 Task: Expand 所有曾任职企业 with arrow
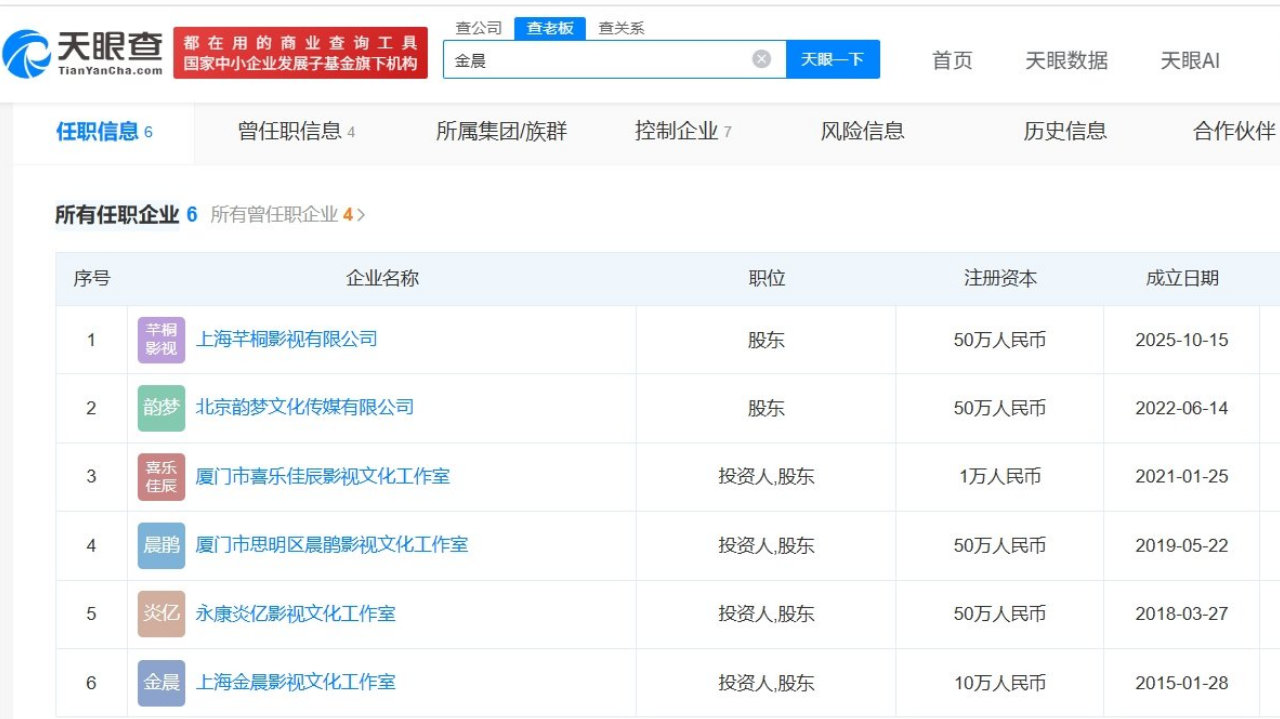coord(288,214)
